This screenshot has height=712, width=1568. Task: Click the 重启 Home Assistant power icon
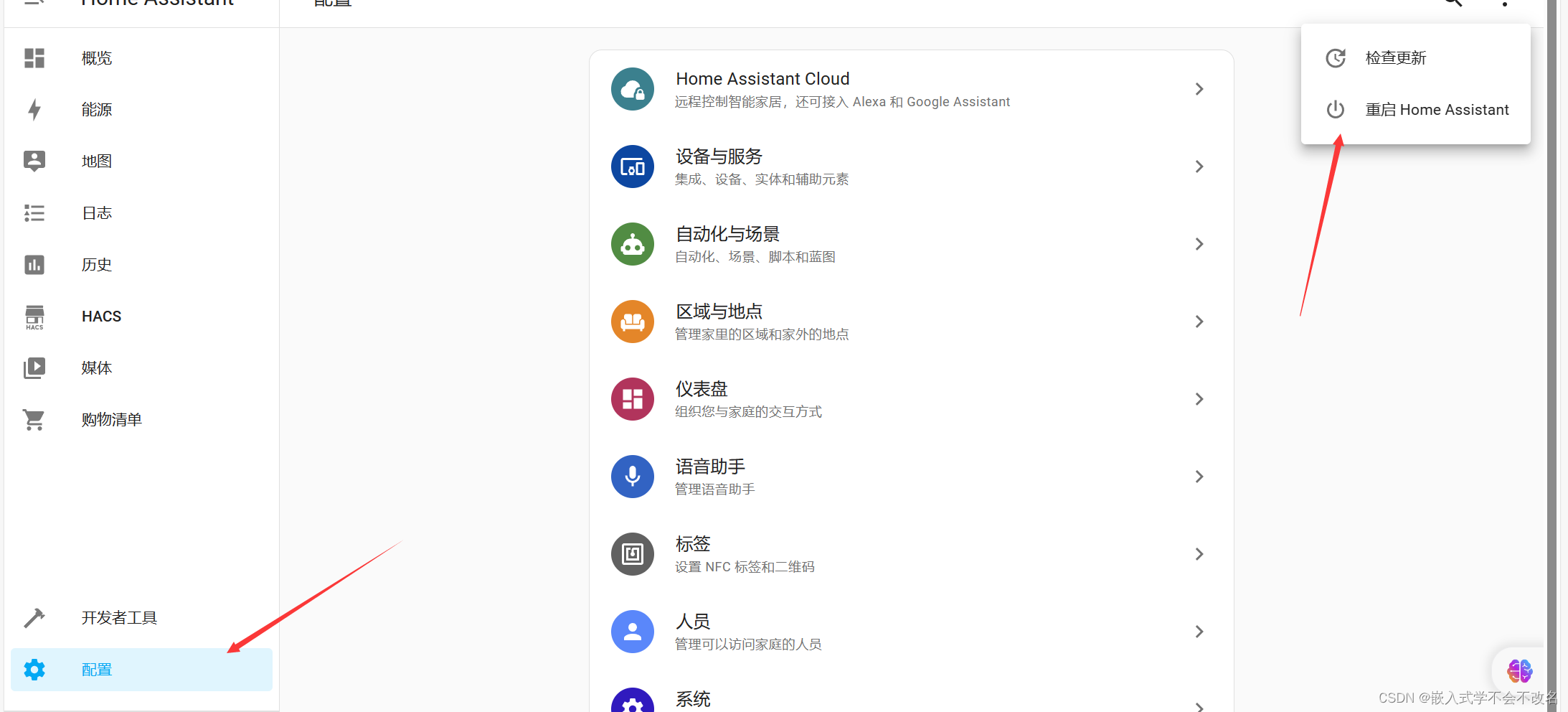pyautogui.click(x=1336, y=110)
